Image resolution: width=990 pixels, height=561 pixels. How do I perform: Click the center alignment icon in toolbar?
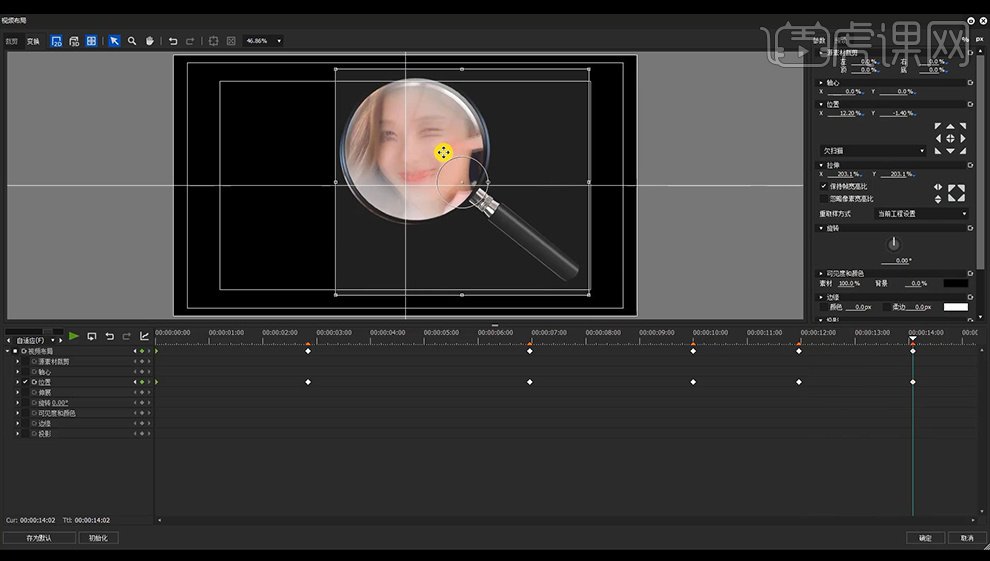213,41
